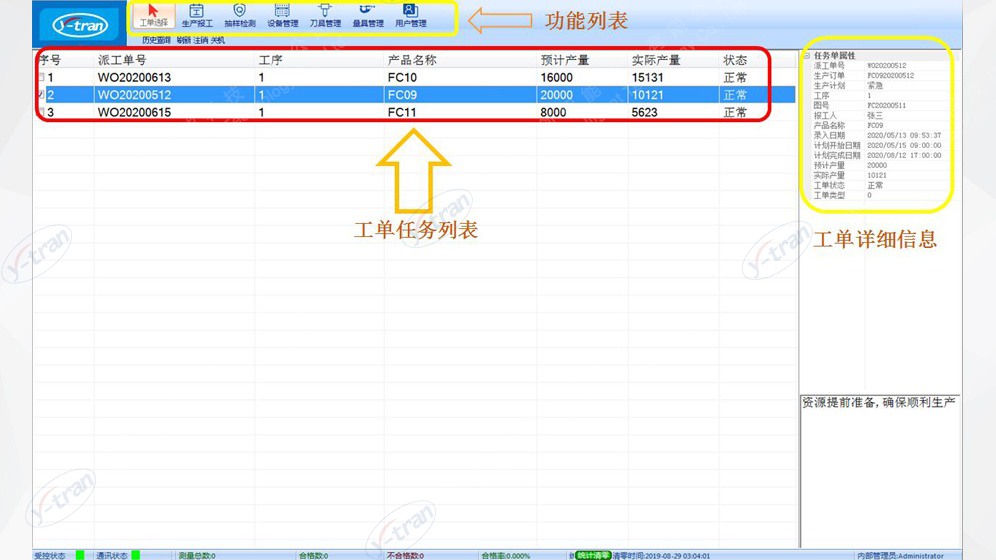996x560 pixels.
Task: Click 合格率:0.000% in the status bar
Action: pos(506,556)
